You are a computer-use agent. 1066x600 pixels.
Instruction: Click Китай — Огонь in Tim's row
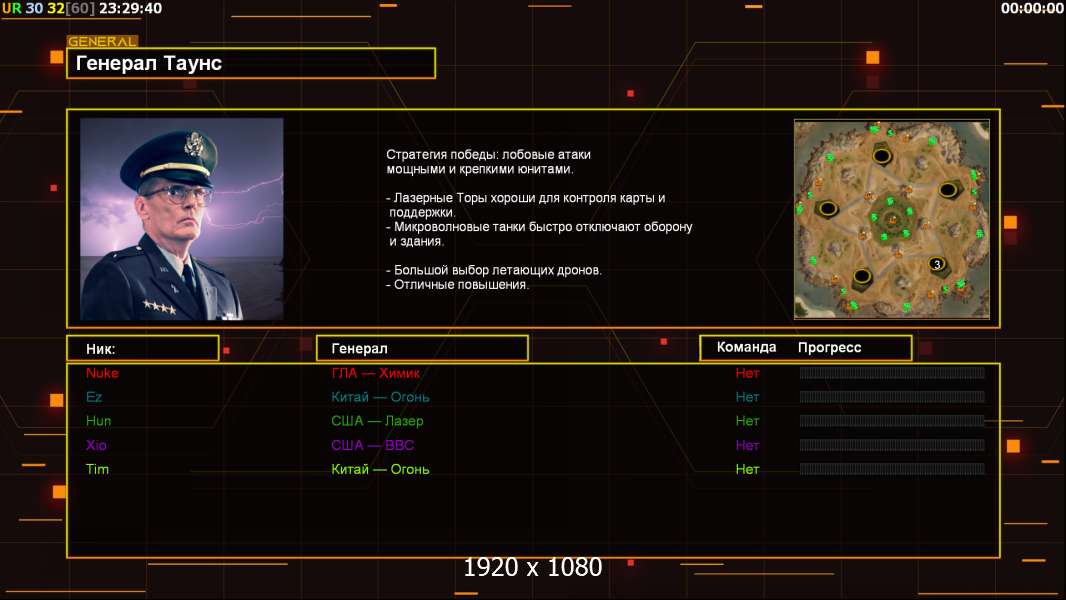380,469
